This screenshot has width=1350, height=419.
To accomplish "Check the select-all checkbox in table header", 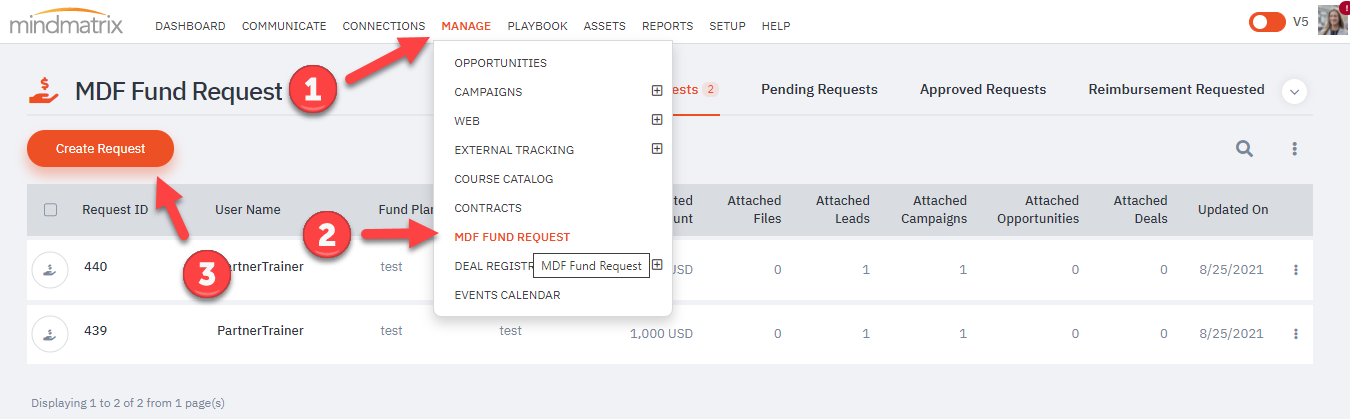I will click(x=51, y=210).
